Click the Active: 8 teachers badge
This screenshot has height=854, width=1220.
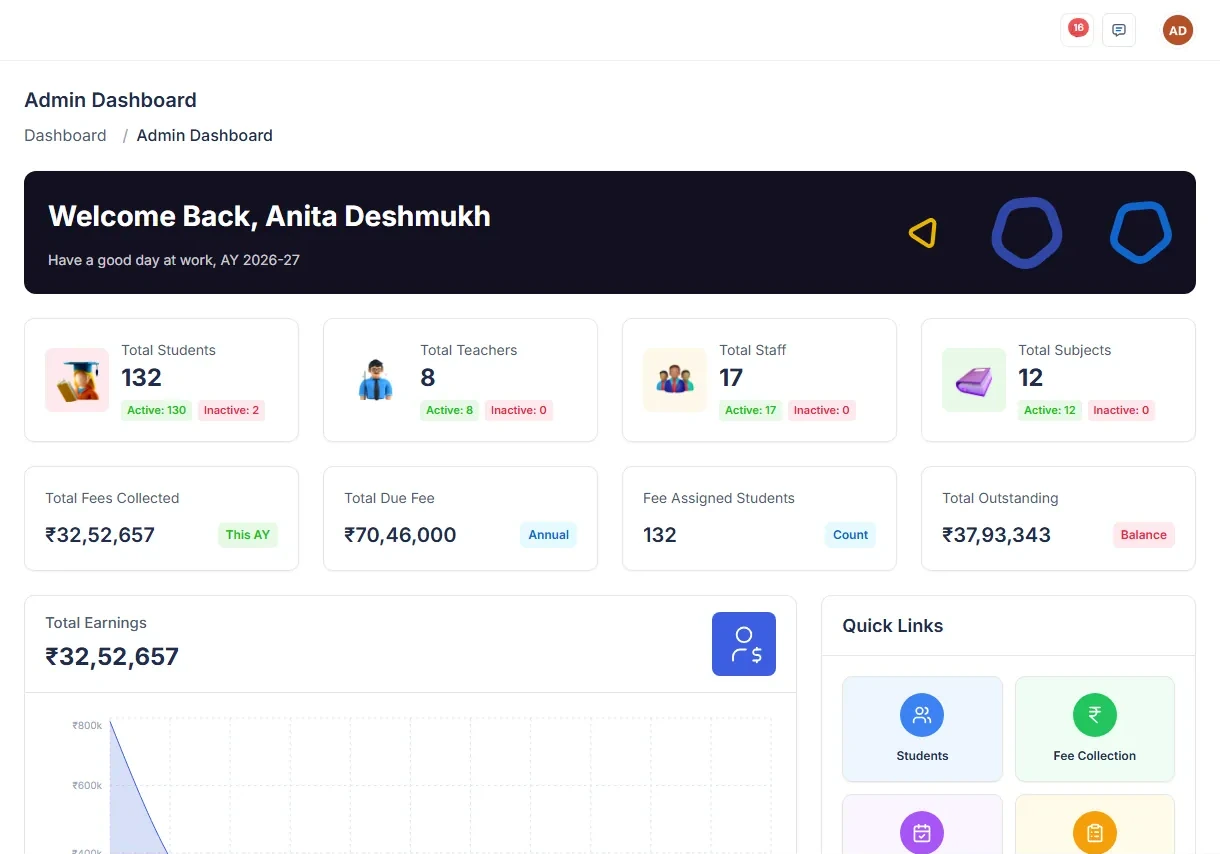coord(450,410)
